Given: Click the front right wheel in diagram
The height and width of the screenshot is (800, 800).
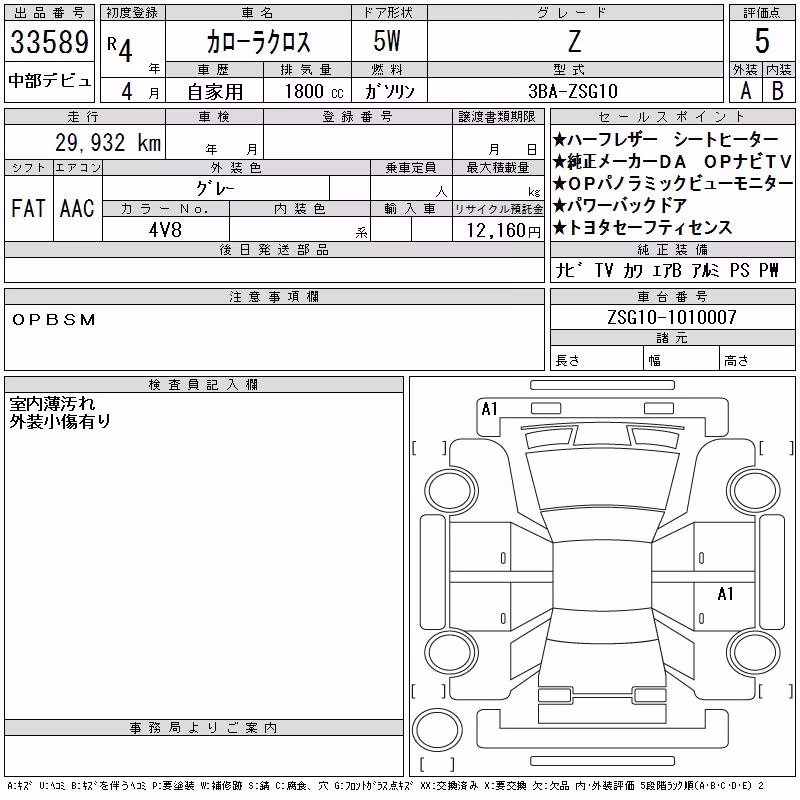Looking at the screenshot, I should click(754, 491).
